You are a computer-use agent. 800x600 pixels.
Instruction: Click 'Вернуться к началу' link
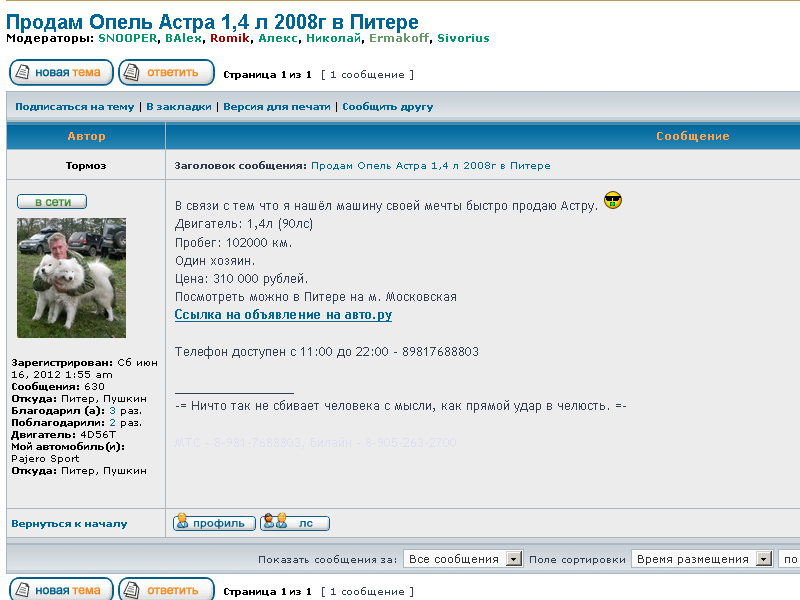(x=69, y=523)
